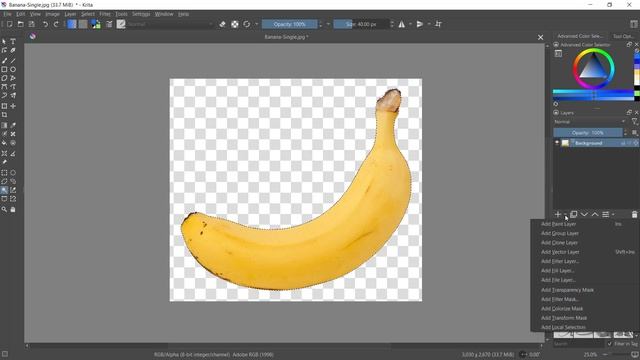Delete layer with trash icon

[x=634, y=214]
